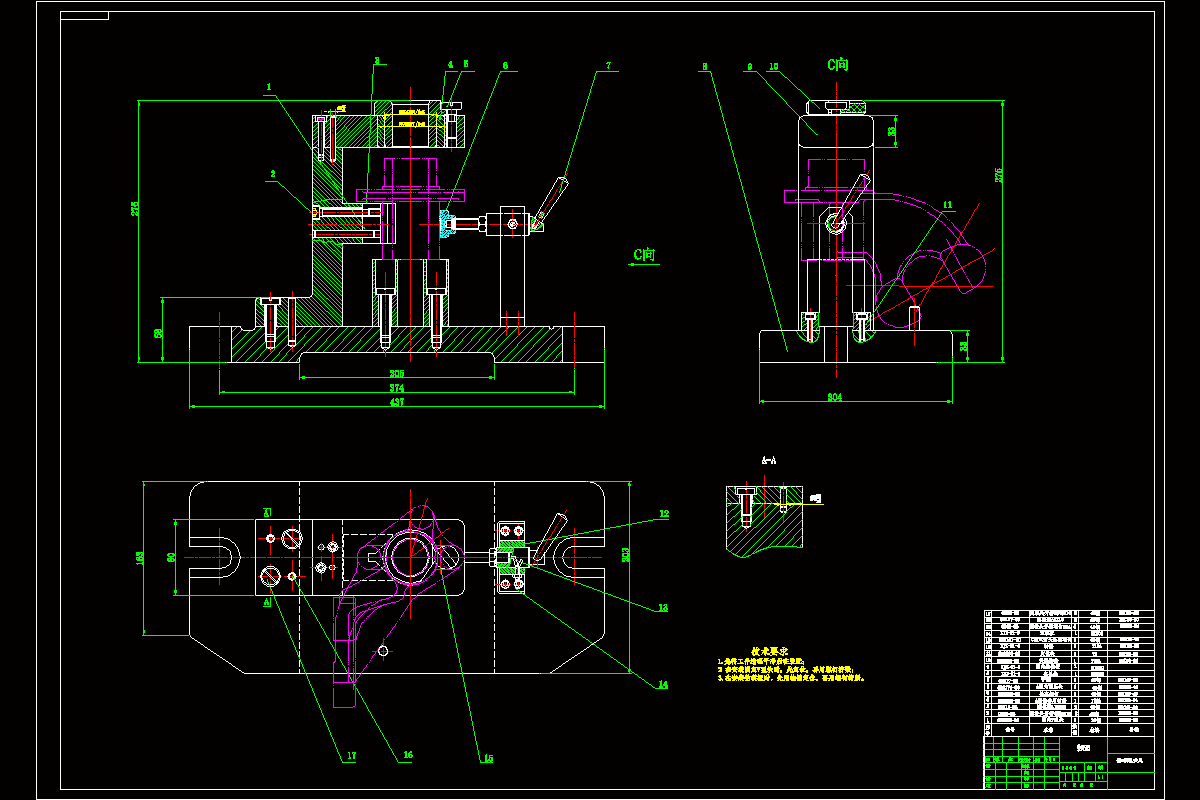Select the clamp handle lever in front view
The height and width of the screenshot is (800, 1200).
(x=550, y=203)
